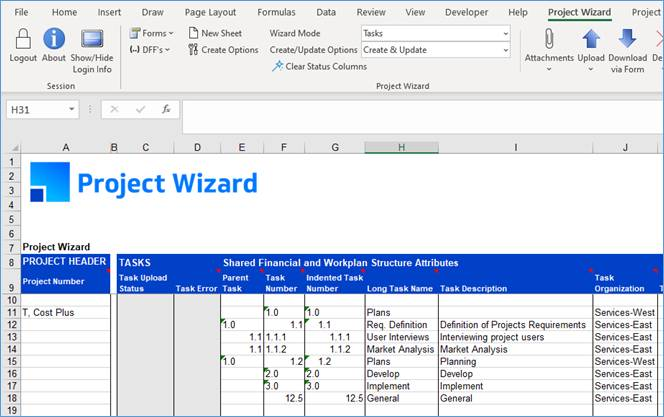Open the Formulas ribbon tab
664x417 pixels.
274,12
